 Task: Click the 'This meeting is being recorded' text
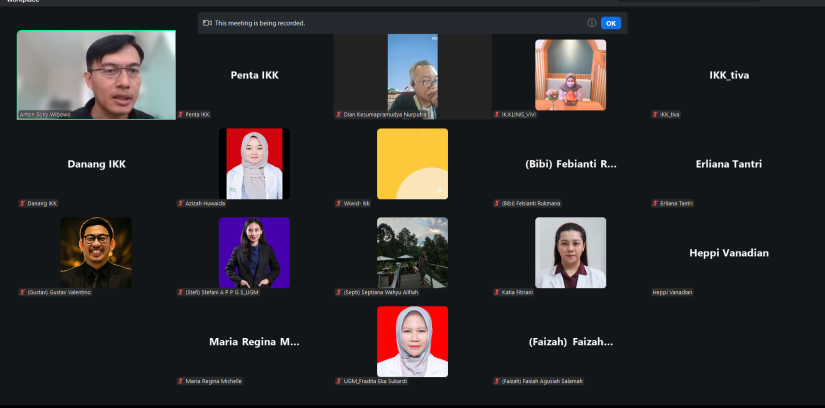pos(261,23)
